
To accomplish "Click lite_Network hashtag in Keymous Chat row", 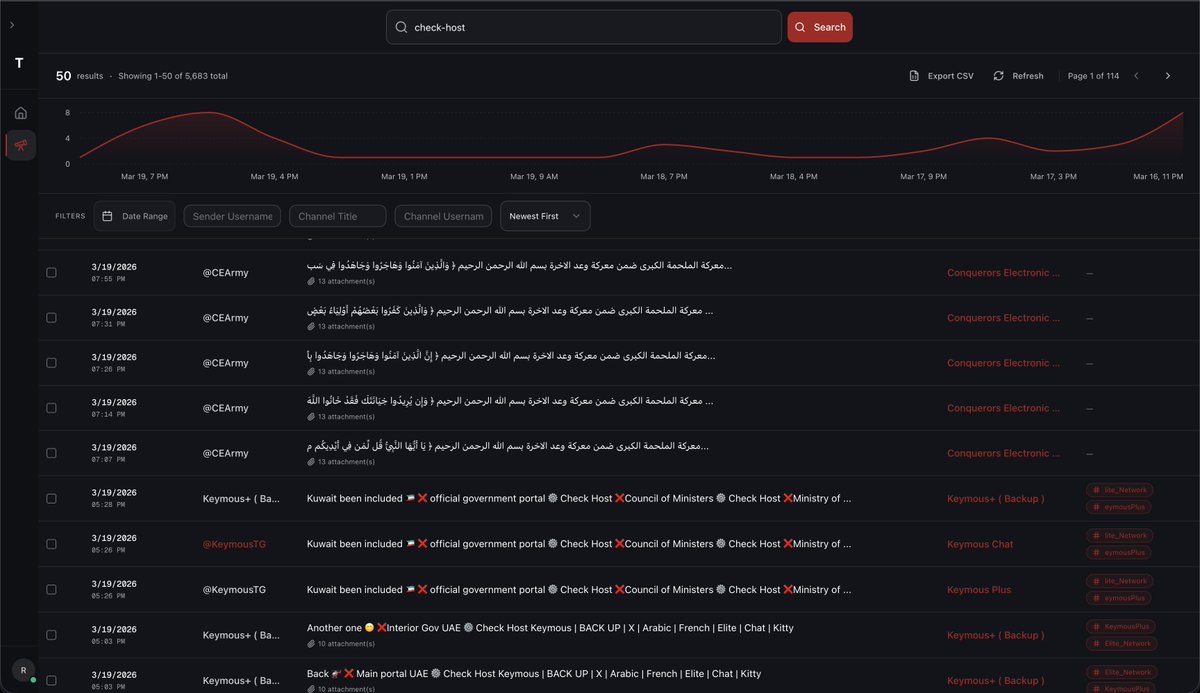I will [1120, 535].
